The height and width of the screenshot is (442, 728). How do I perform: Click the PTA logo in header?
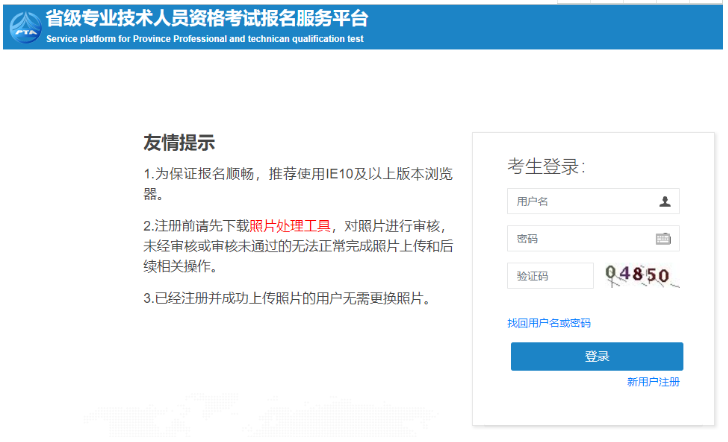26,28
